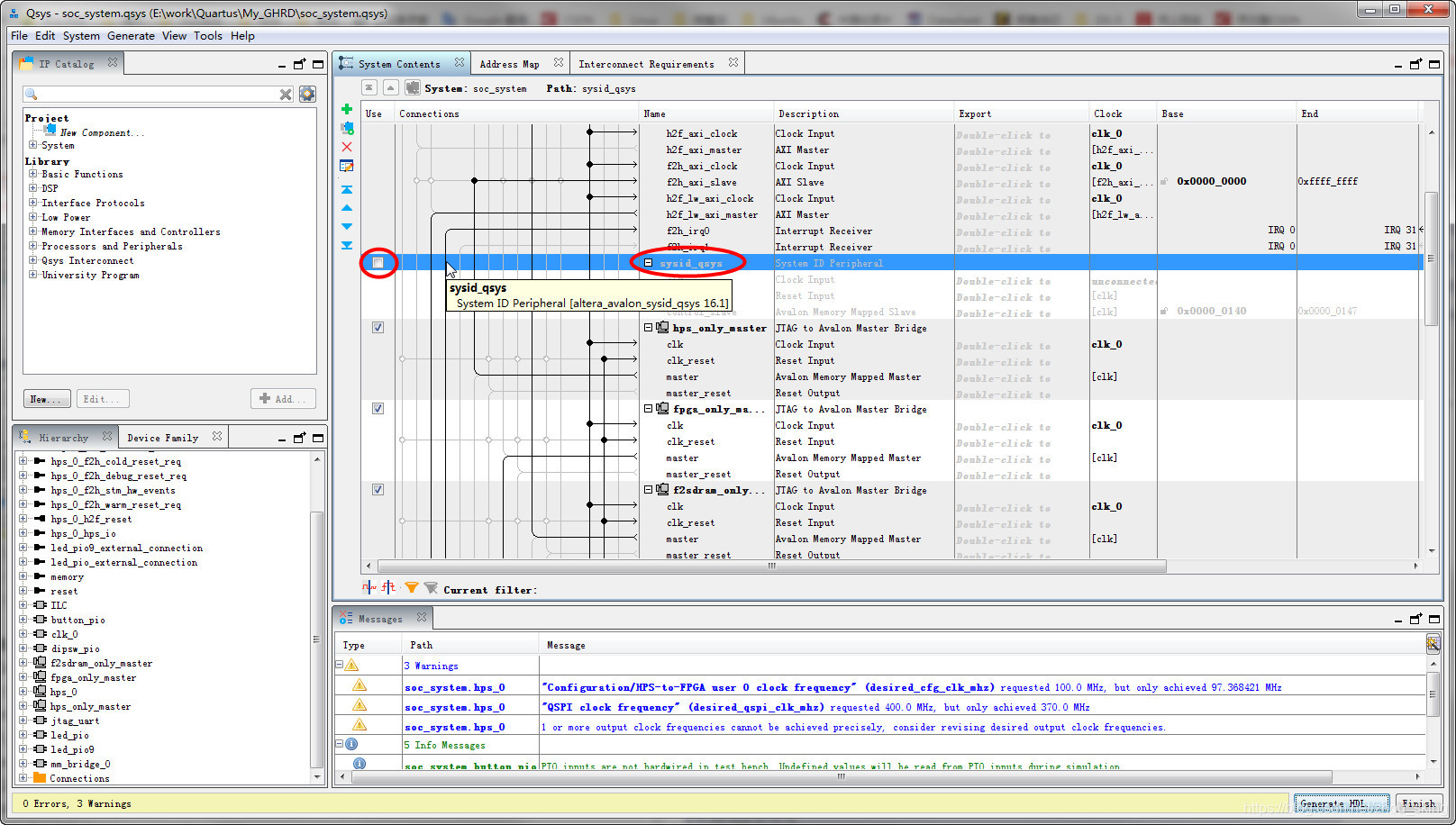Image resolution: width=1456 pixels, height=825 pixels.
Task: Click the System Contents vertical scrollbar thumb
Action: [x=1432, y=258]
